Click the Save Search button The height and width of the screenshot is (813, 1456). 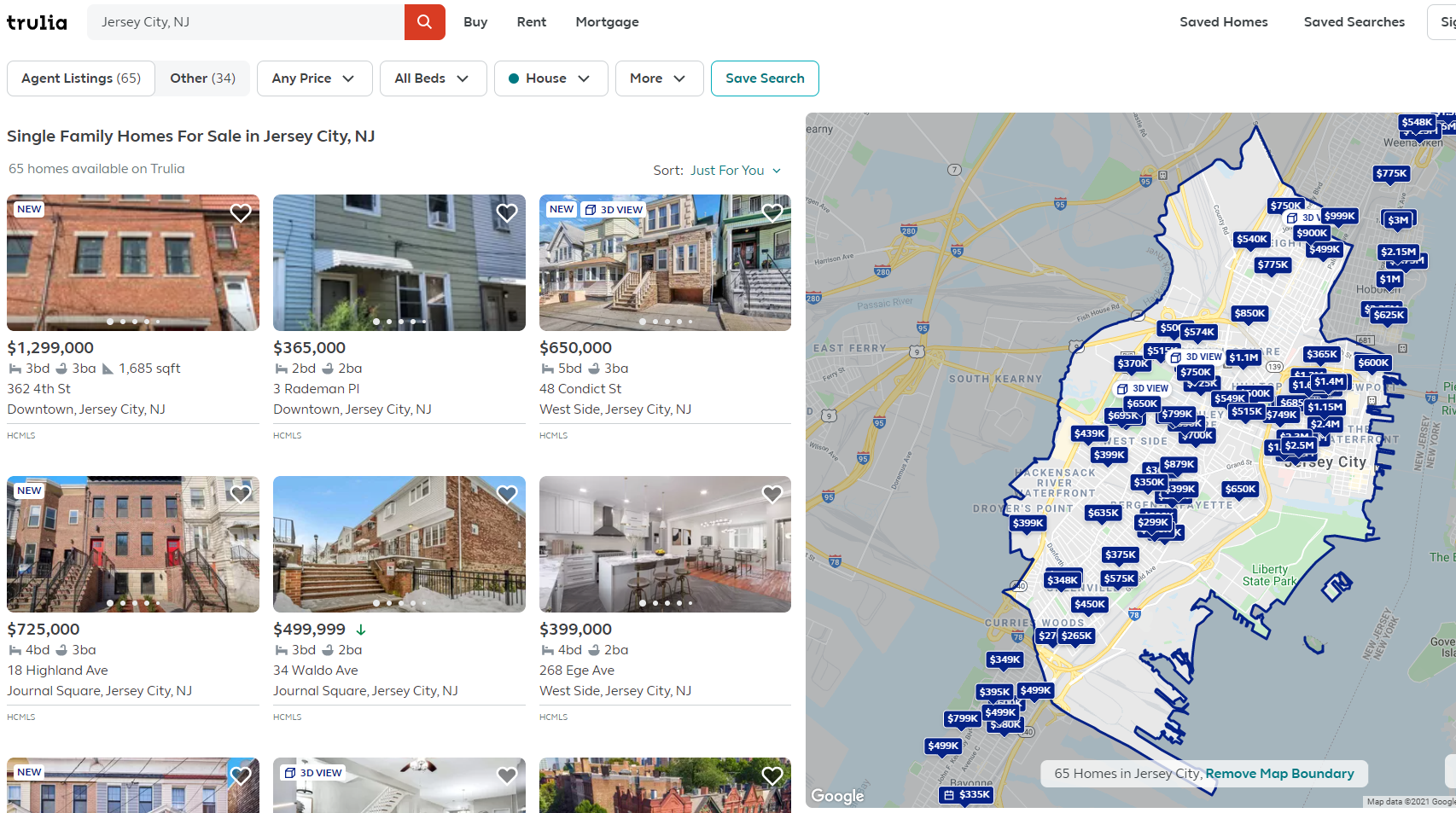coord(765,78)
